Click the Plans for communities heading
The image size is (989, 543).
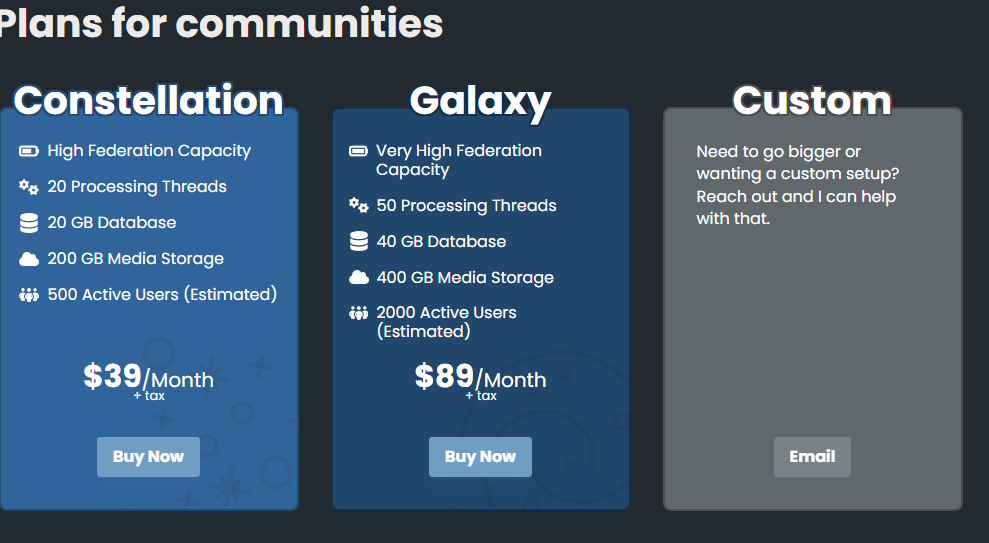tap(221, 23)
